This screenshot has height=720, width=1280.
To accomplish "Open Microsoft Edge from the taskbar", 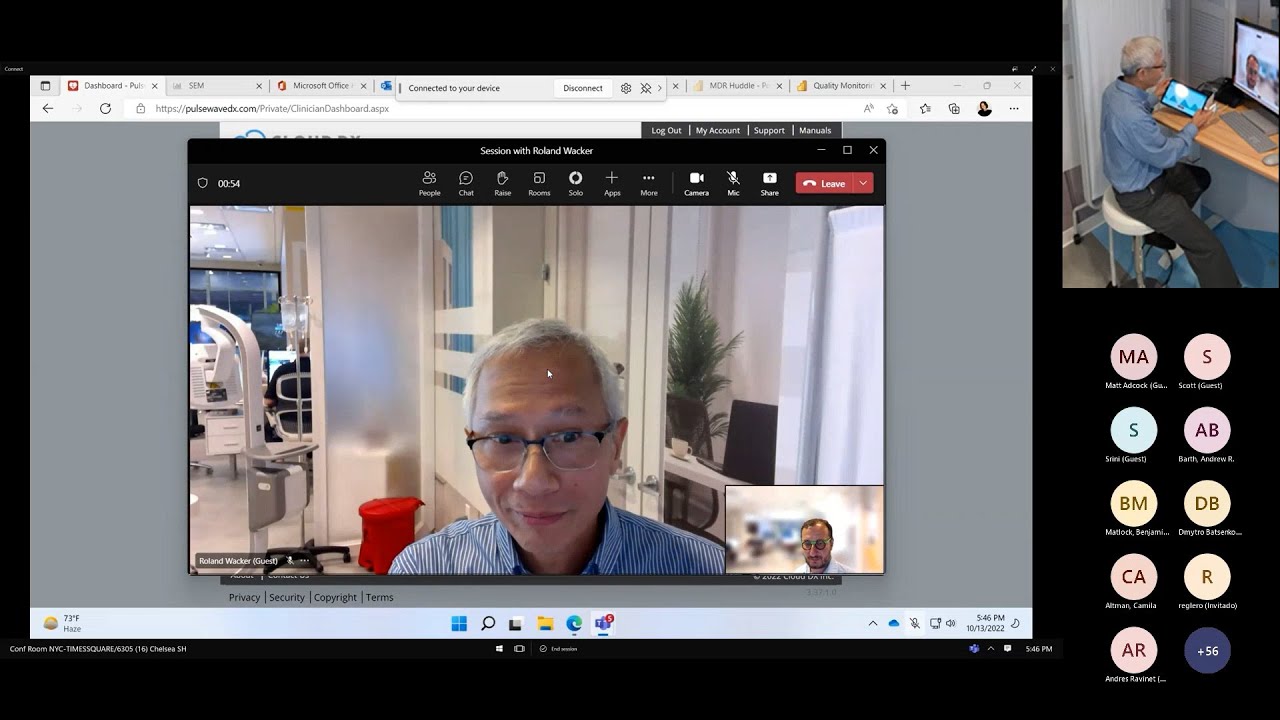I will (x=574, y=624).
